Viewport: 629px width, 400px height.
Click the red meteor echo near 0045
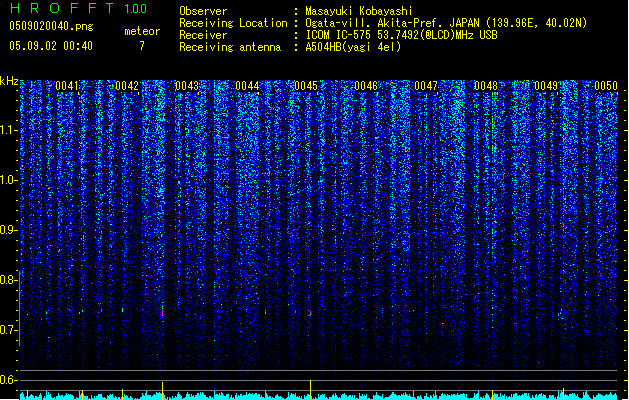(x=310, y=313)
